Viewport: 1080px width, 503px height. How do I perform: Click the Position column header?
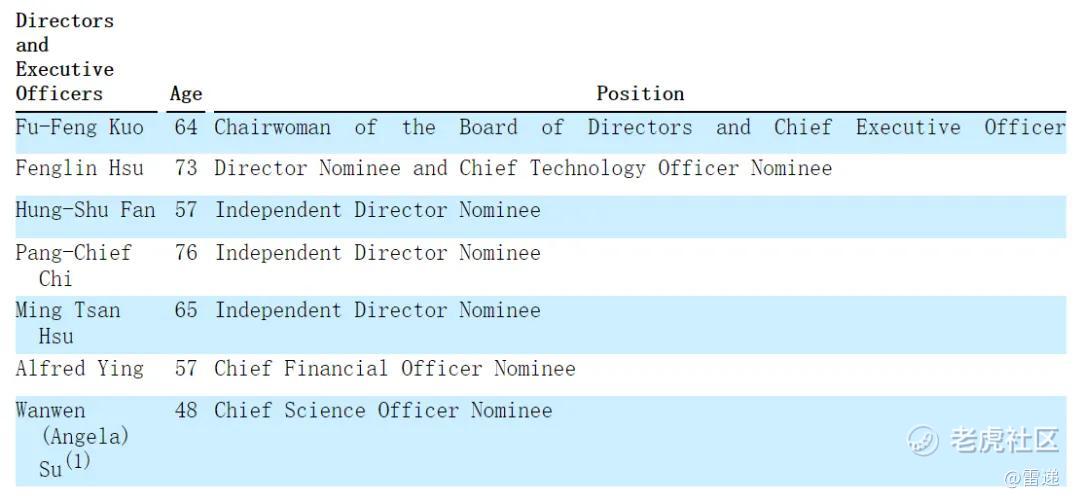click(640, 94)
